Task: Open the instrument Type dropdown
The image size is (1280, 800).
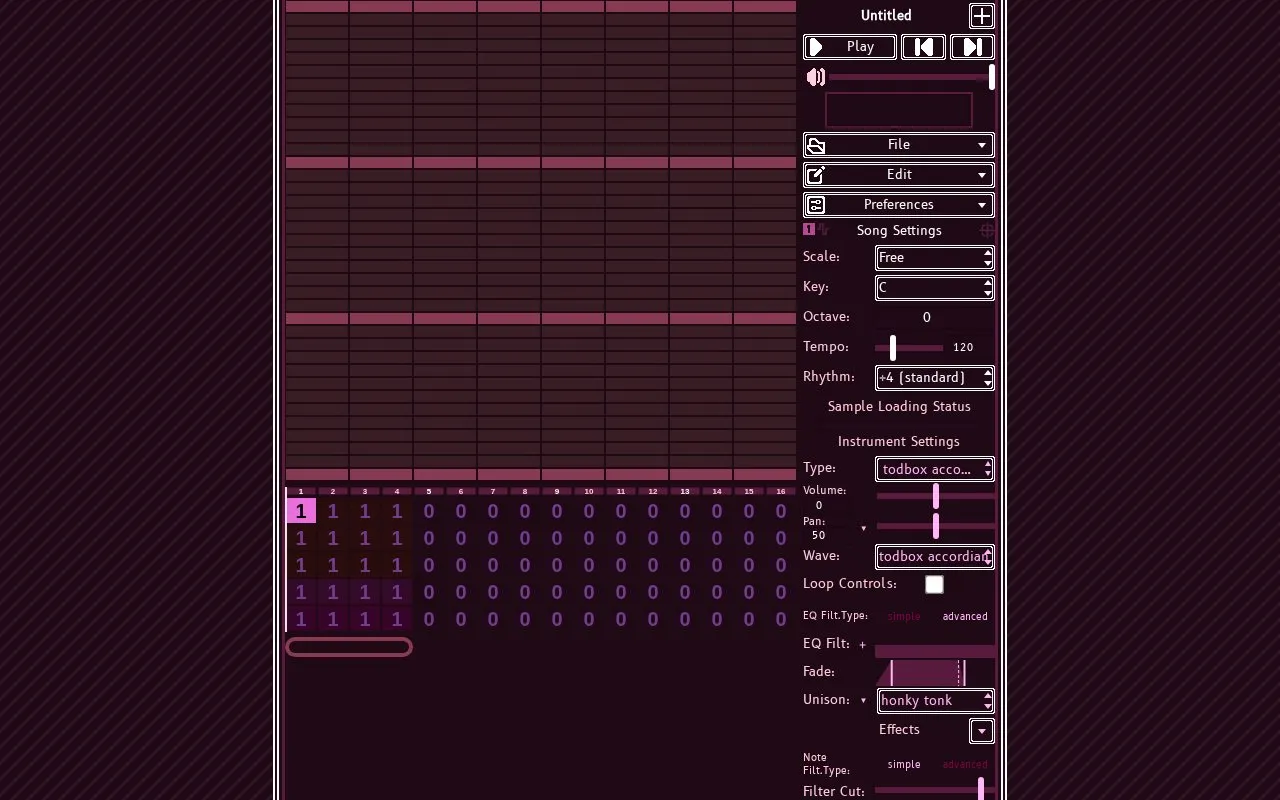Action: 935,469
